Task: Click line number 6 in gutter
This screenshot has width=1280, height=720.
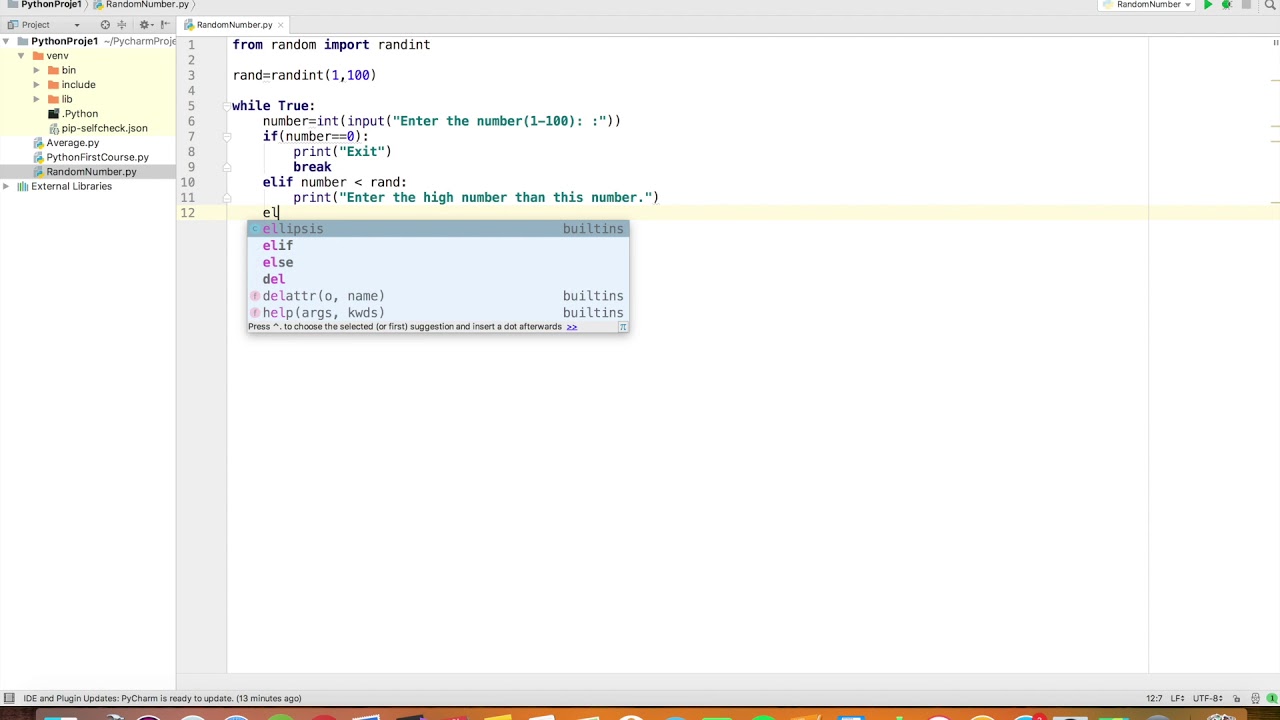Action: pyautogui.click(x=191, y=121)
